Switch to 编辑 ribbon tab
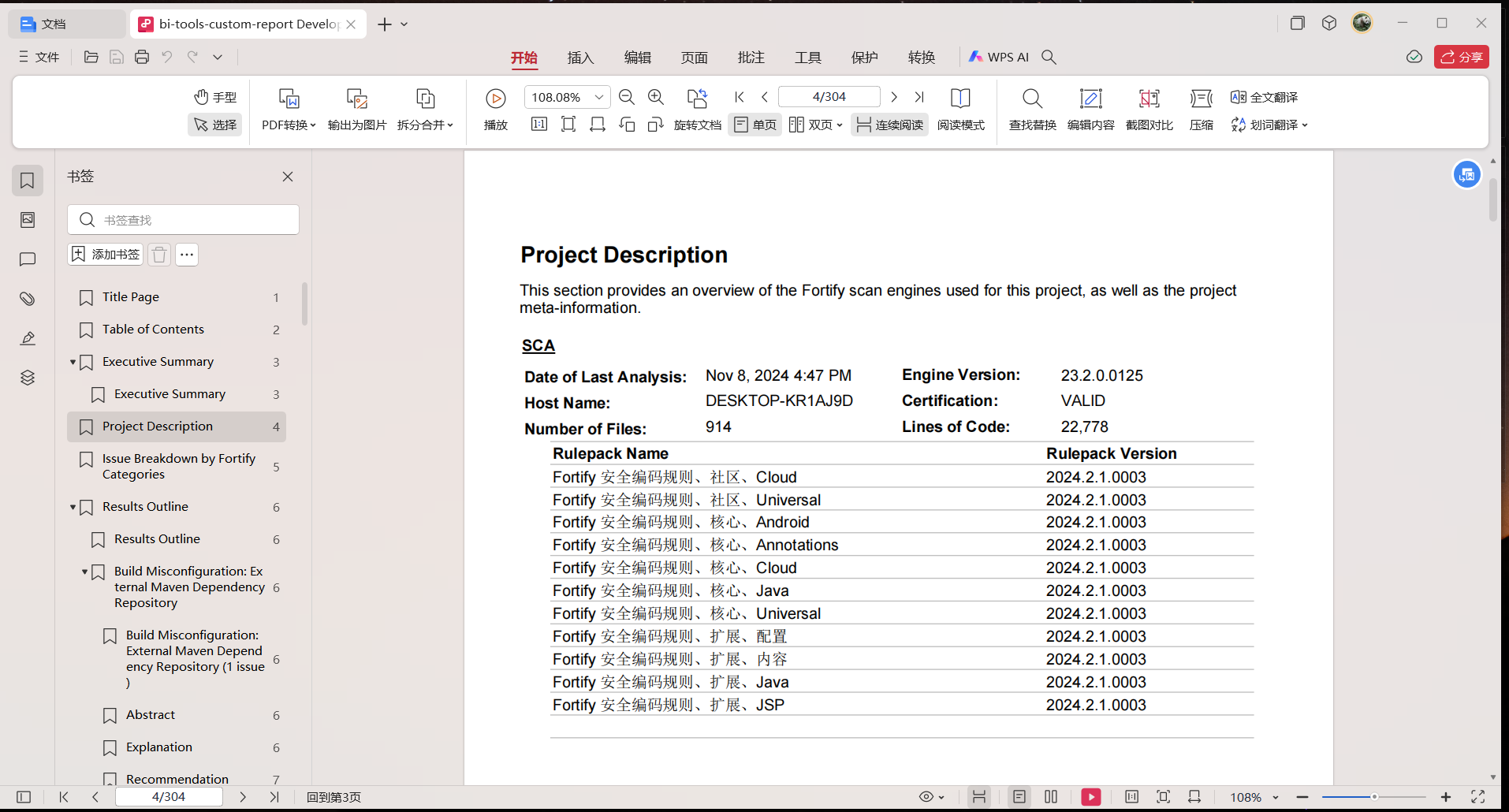The width and height of the screenshot is (1509, 812). (637, 58)
